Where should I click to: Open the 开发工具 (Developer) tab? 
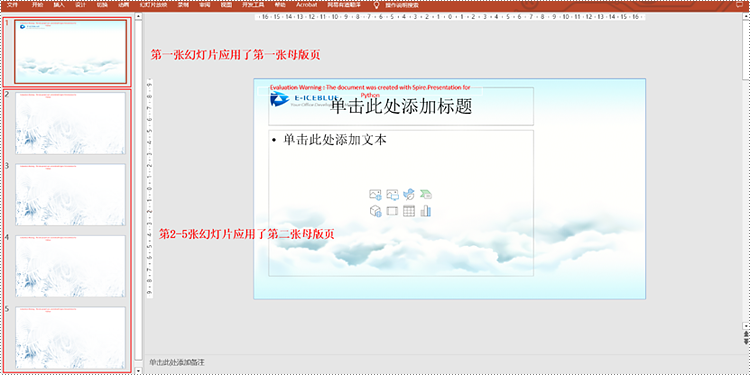252,5
